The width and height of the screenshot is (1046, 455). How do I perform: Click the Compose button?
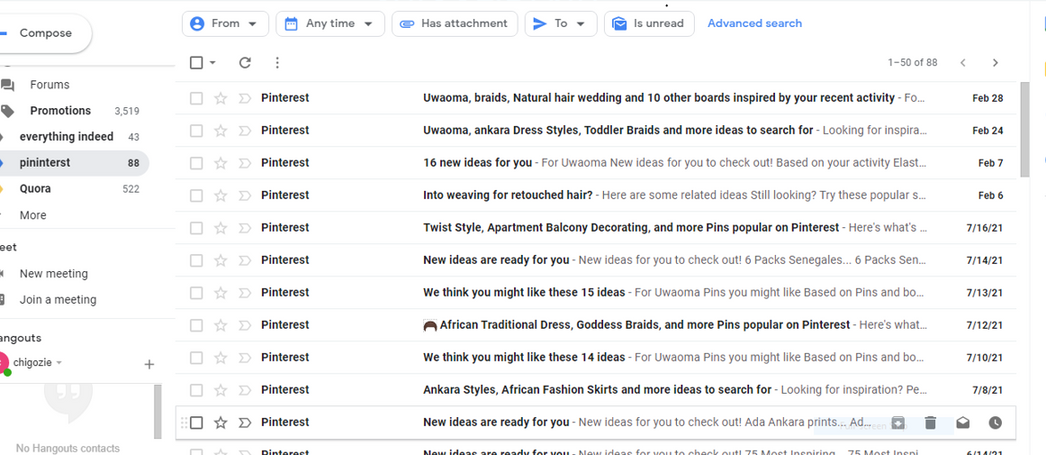(43, 33)
